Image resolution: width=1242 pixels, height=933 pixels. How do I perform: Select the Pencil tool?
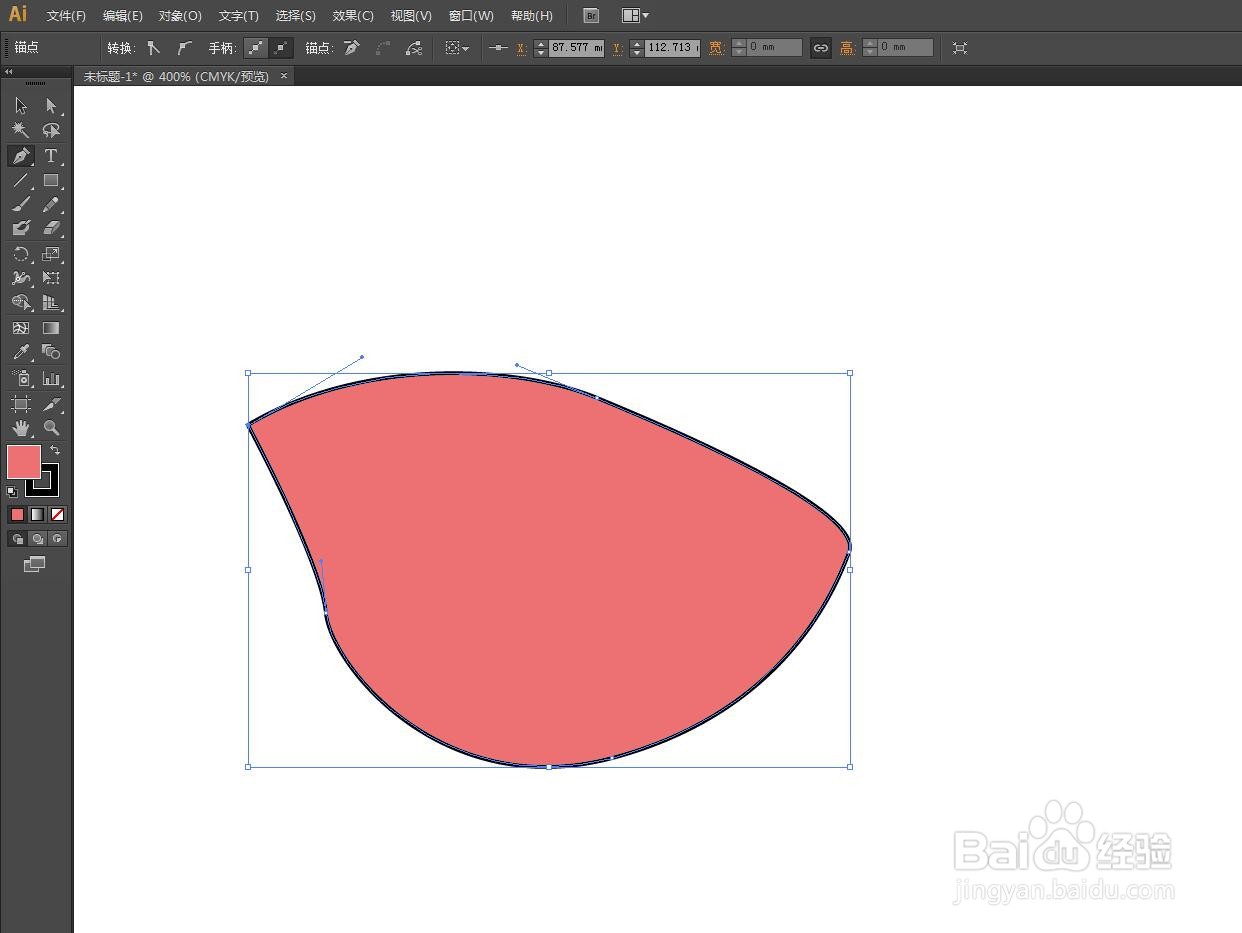(51, 205)
